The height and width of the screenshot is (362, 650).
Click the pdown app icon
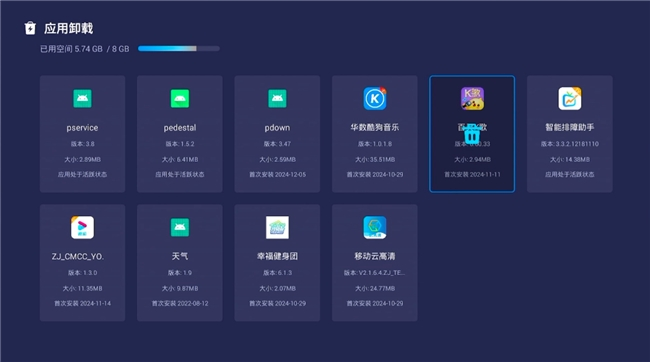pos(277,99)
